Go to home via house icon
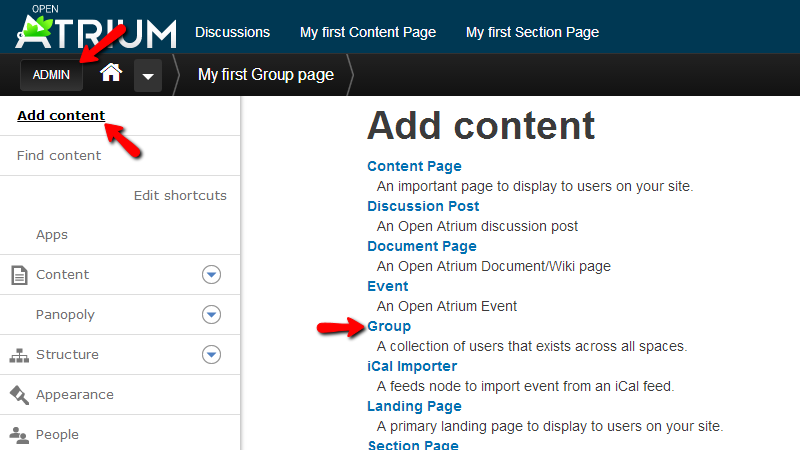The width and height of the screenshot is (800, 450). (x=111, y=73)
